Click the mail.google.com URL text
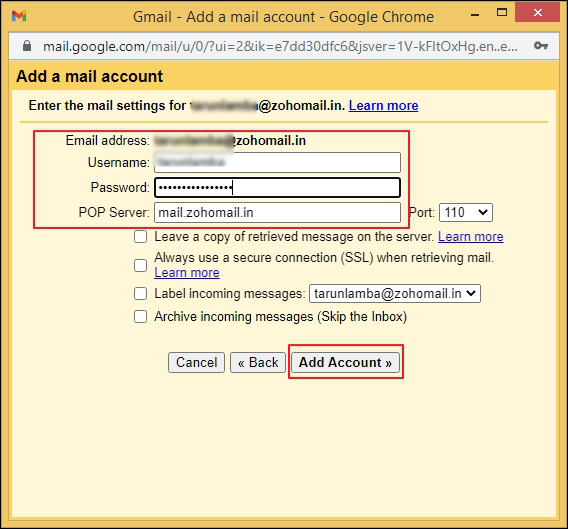 pos(280,46)
